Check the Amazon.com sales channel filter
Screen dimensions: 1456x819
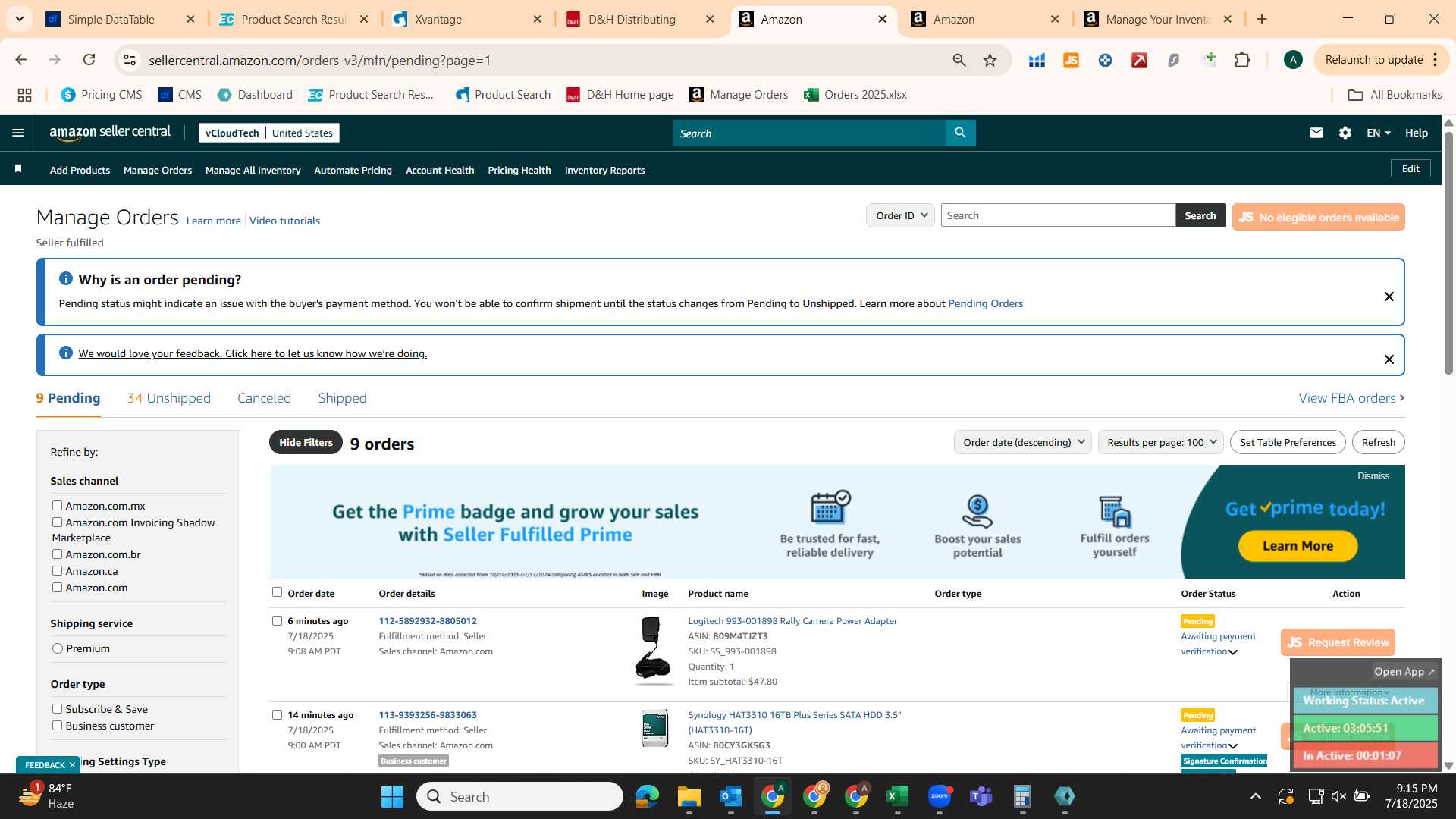pyautogui.click(x=57, y=587)
